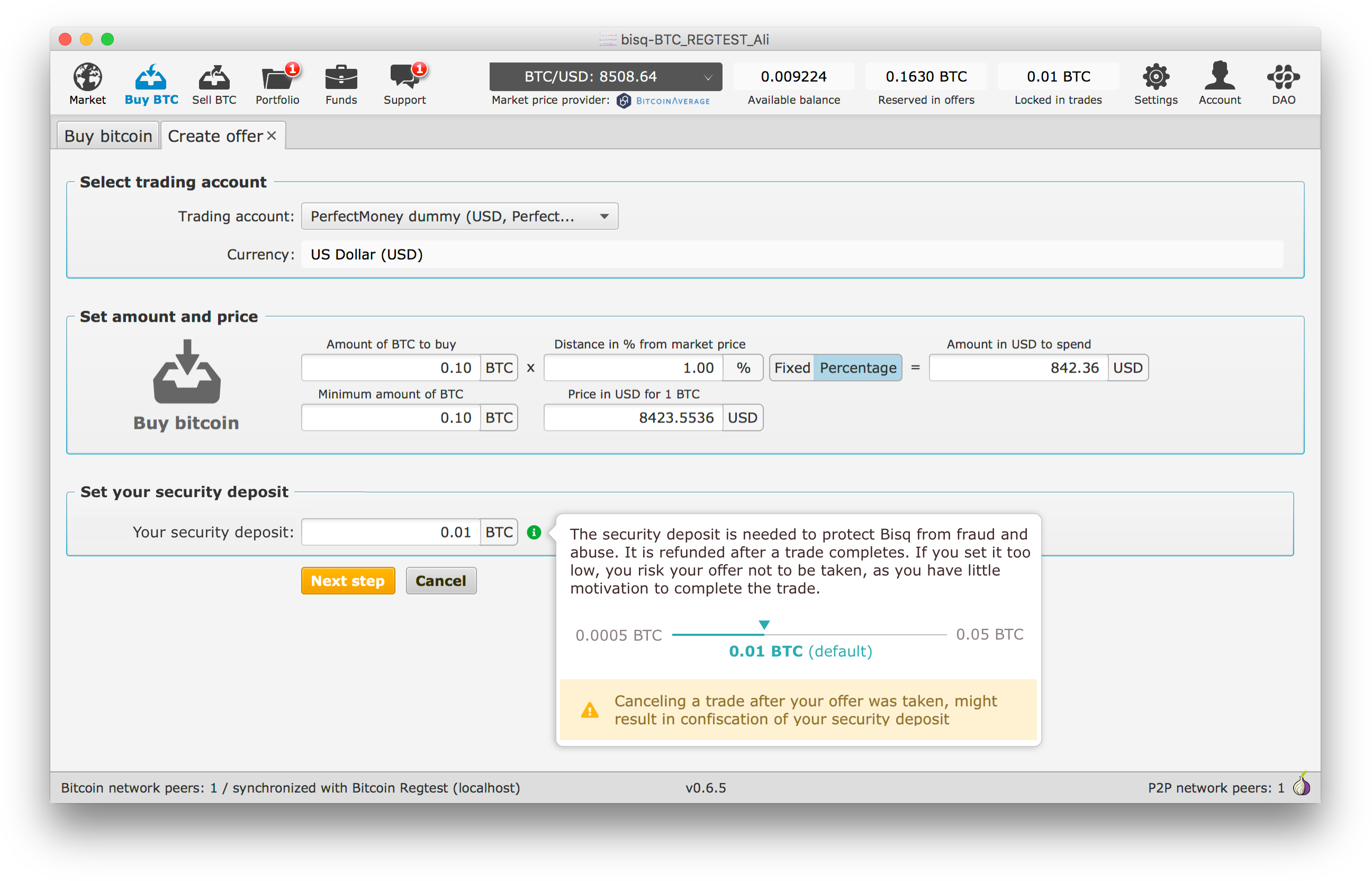Select the Sell BTC section
Image resolution: width=1372 pixels, height=881 pixels.
point(214,83)
